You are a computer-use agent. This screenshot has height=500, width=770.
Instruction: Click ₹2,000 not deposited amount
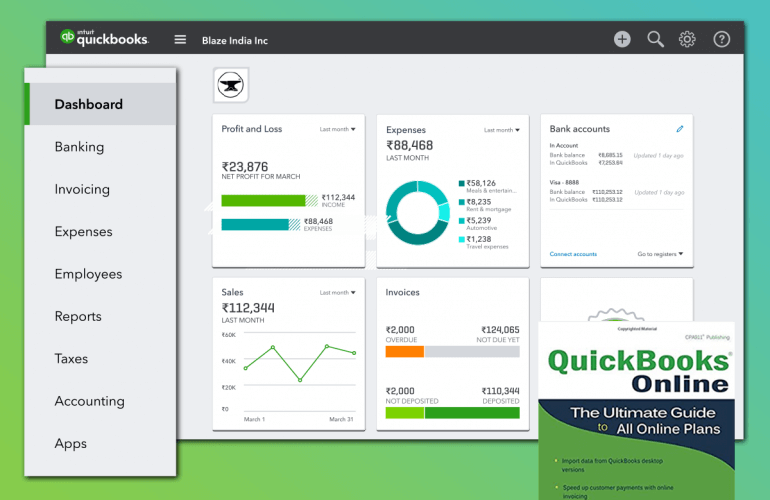(x=400, y=391)
